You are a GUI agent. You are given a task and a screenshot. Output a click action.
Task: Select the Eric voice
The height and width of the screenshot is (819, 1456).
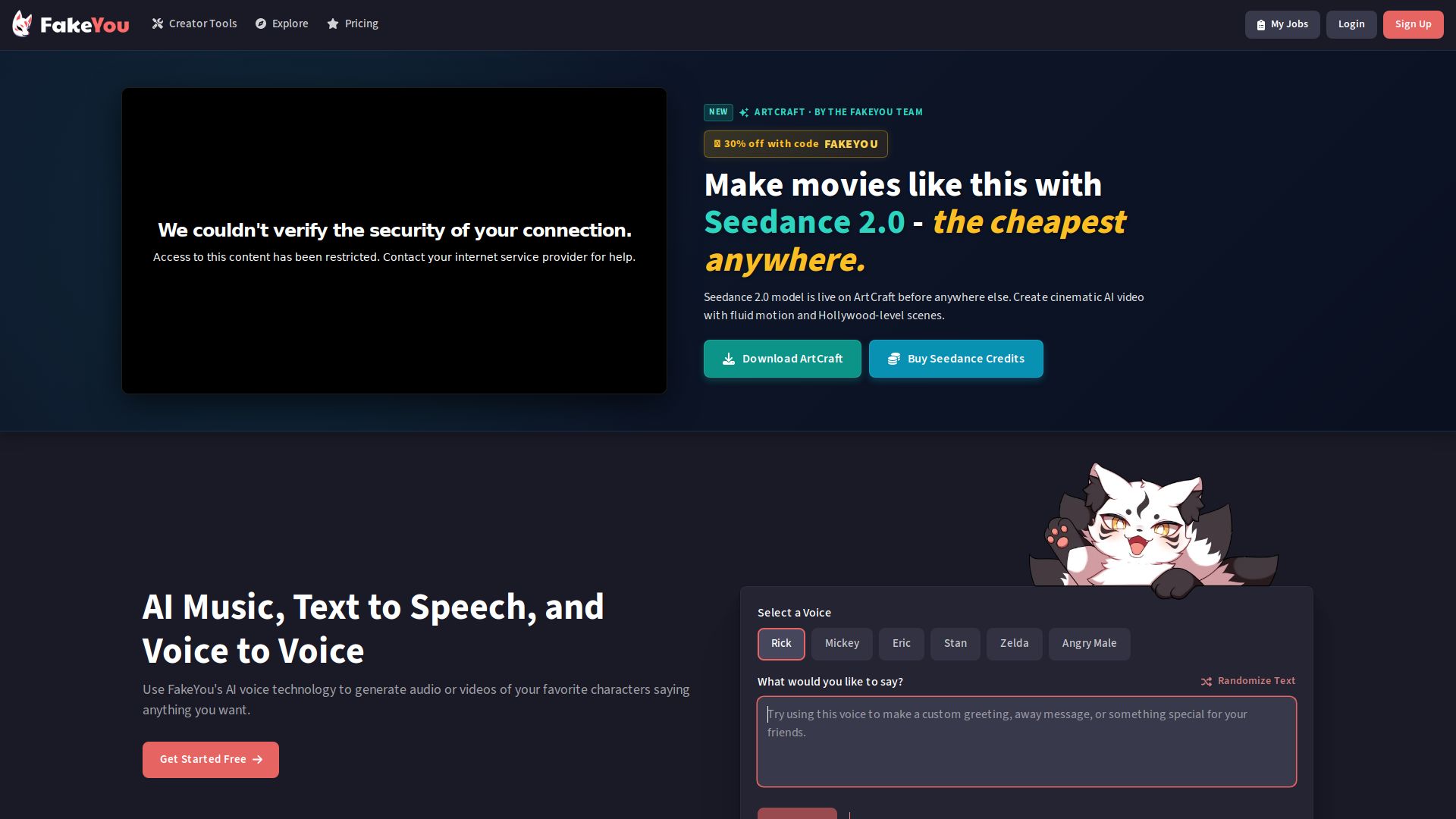tap(902, 644)
